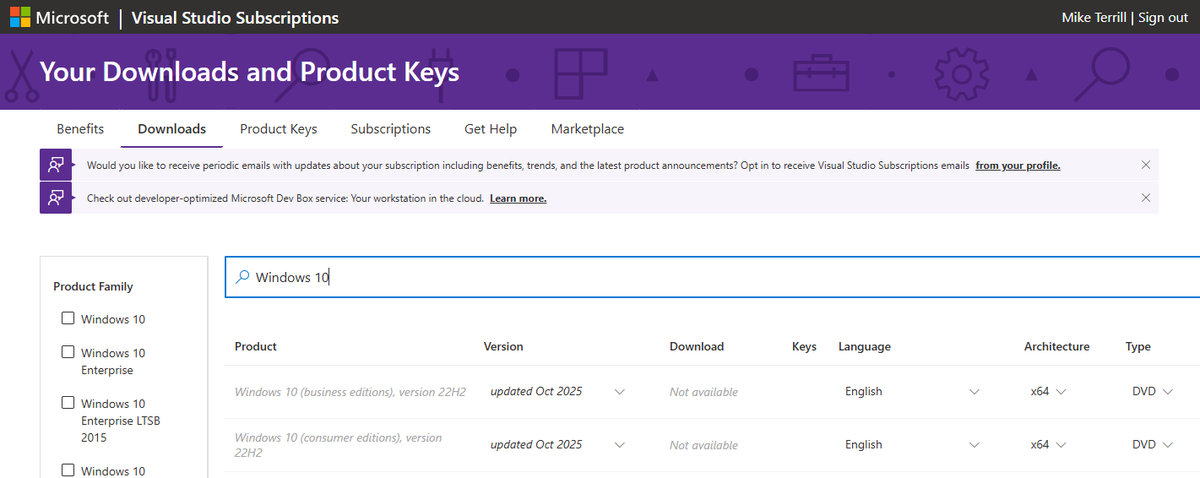This screenshot has width=1200, height=478.
Task: Check the Windows 10 Enterprise checkbox
Action: [x=68, y=352]
